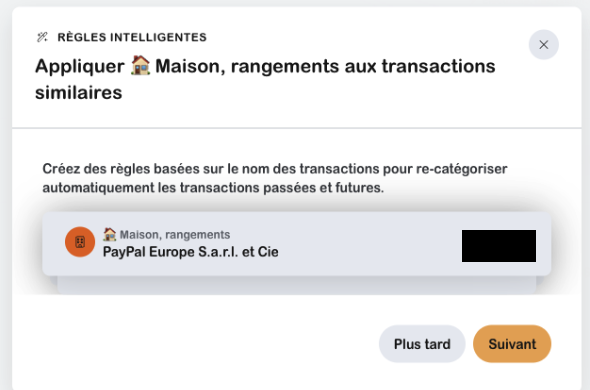Viewport: 590px width, 390px height.
Task: Click the divider line below the title
Action: point(297,128)
